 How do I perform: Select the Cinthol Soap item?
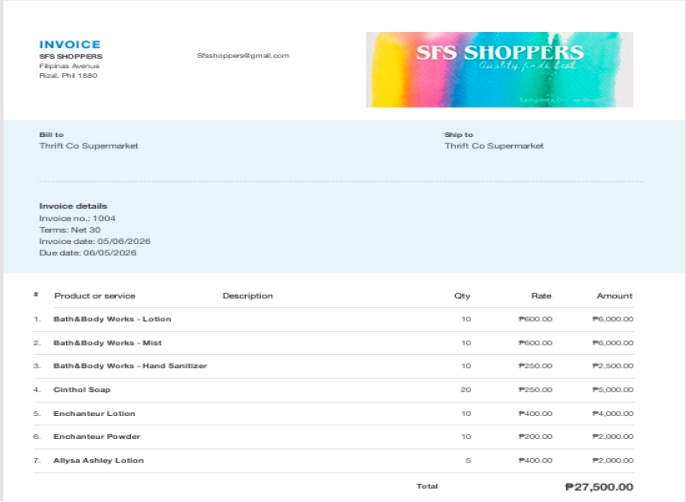(x=82, y=390)
